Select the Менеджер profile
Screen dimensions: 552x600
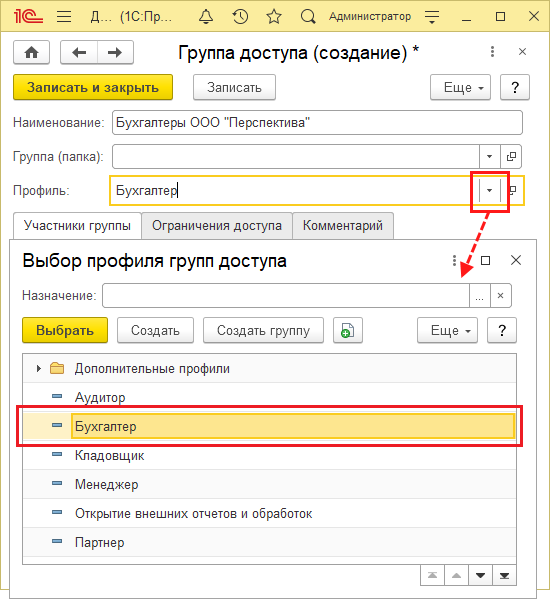click(269, 484)
